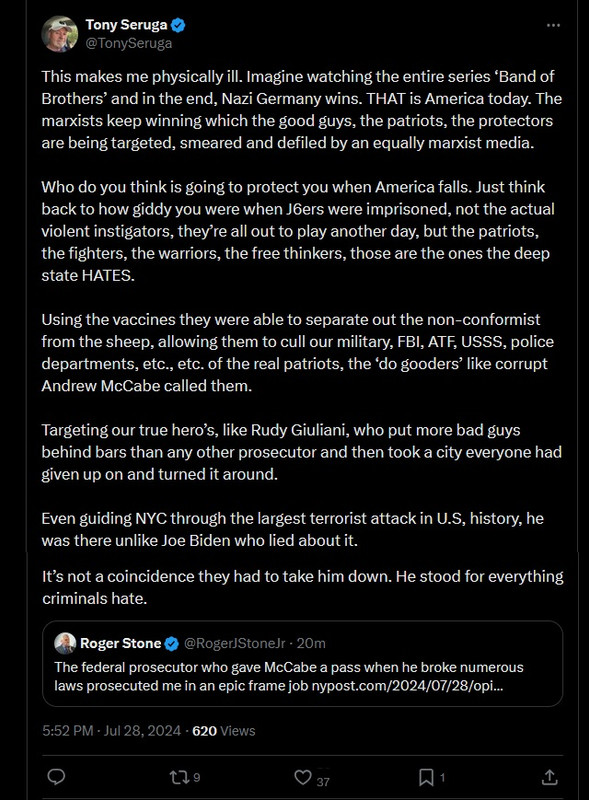This screenshot has width=589, height=800.
Task: Open Roger Stone's small avatar in quoted post
Action: click(65, 643)
